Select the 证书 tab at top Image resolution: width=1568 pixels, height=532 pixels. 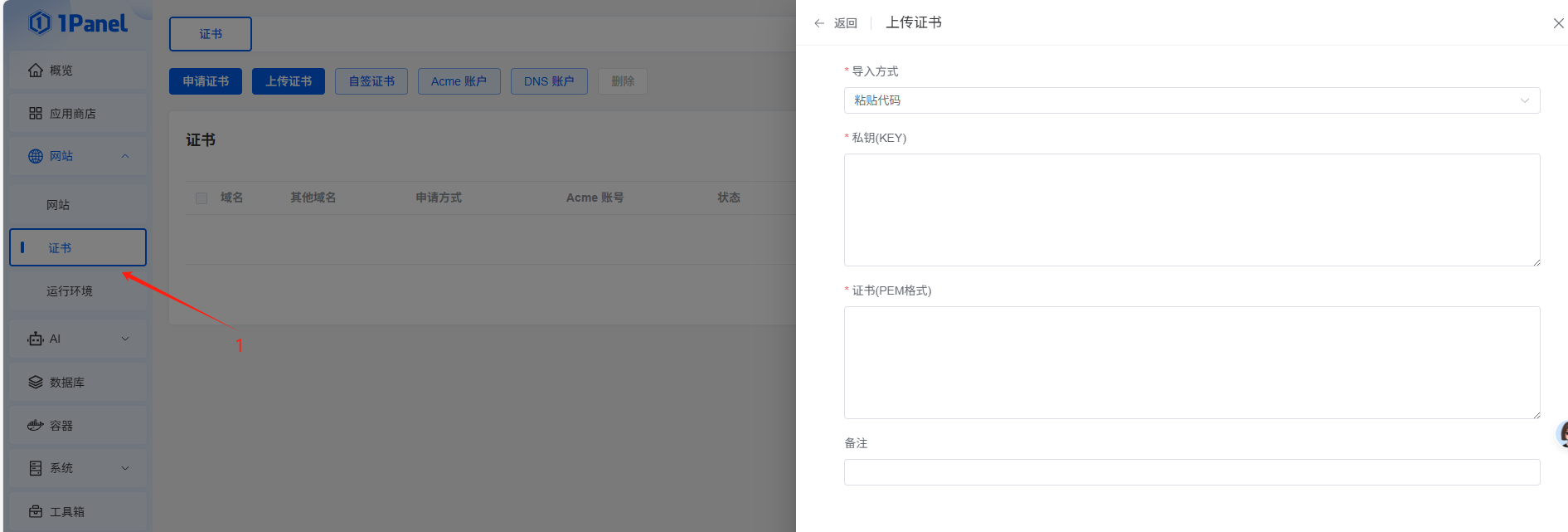coord(211,34)
